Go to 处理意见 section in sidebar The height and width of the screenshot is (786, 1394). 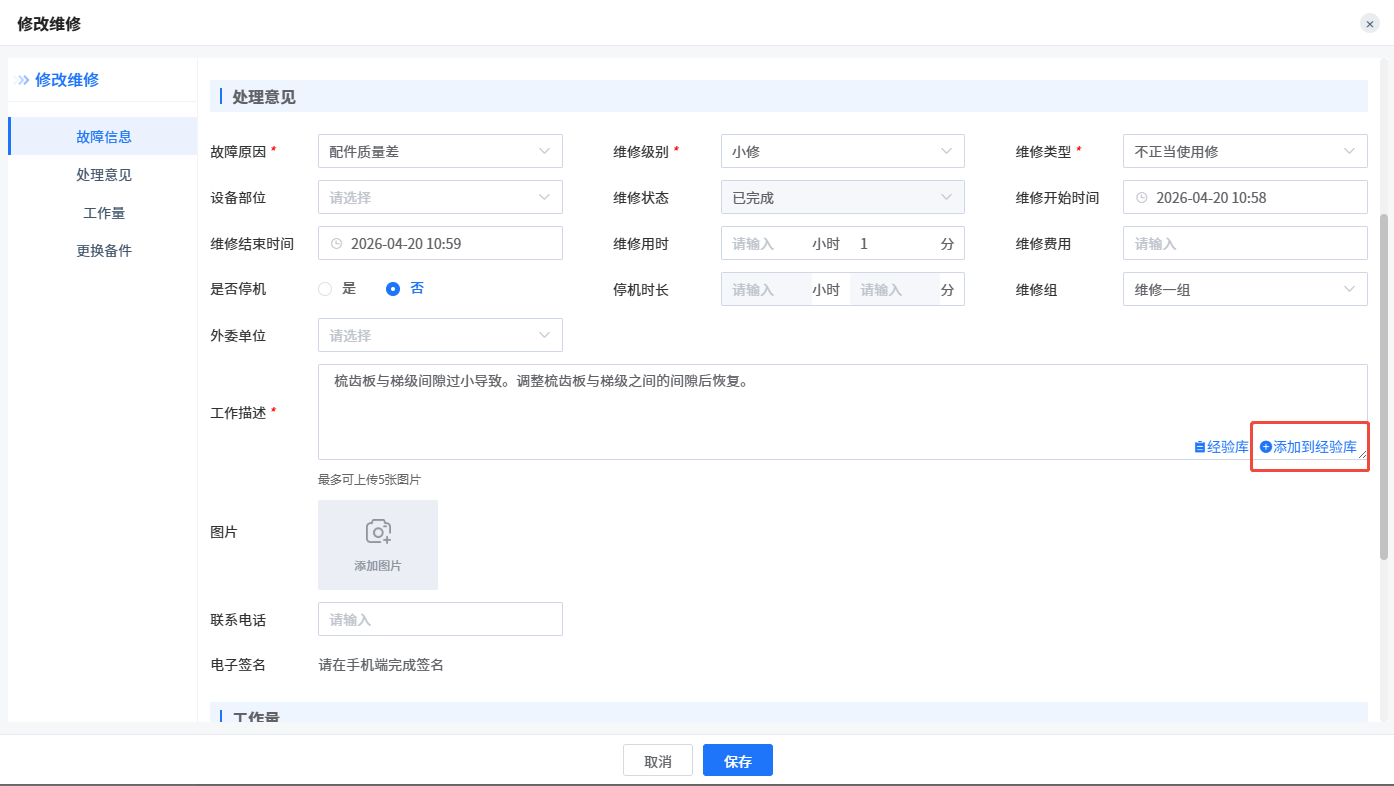[104, 174]
